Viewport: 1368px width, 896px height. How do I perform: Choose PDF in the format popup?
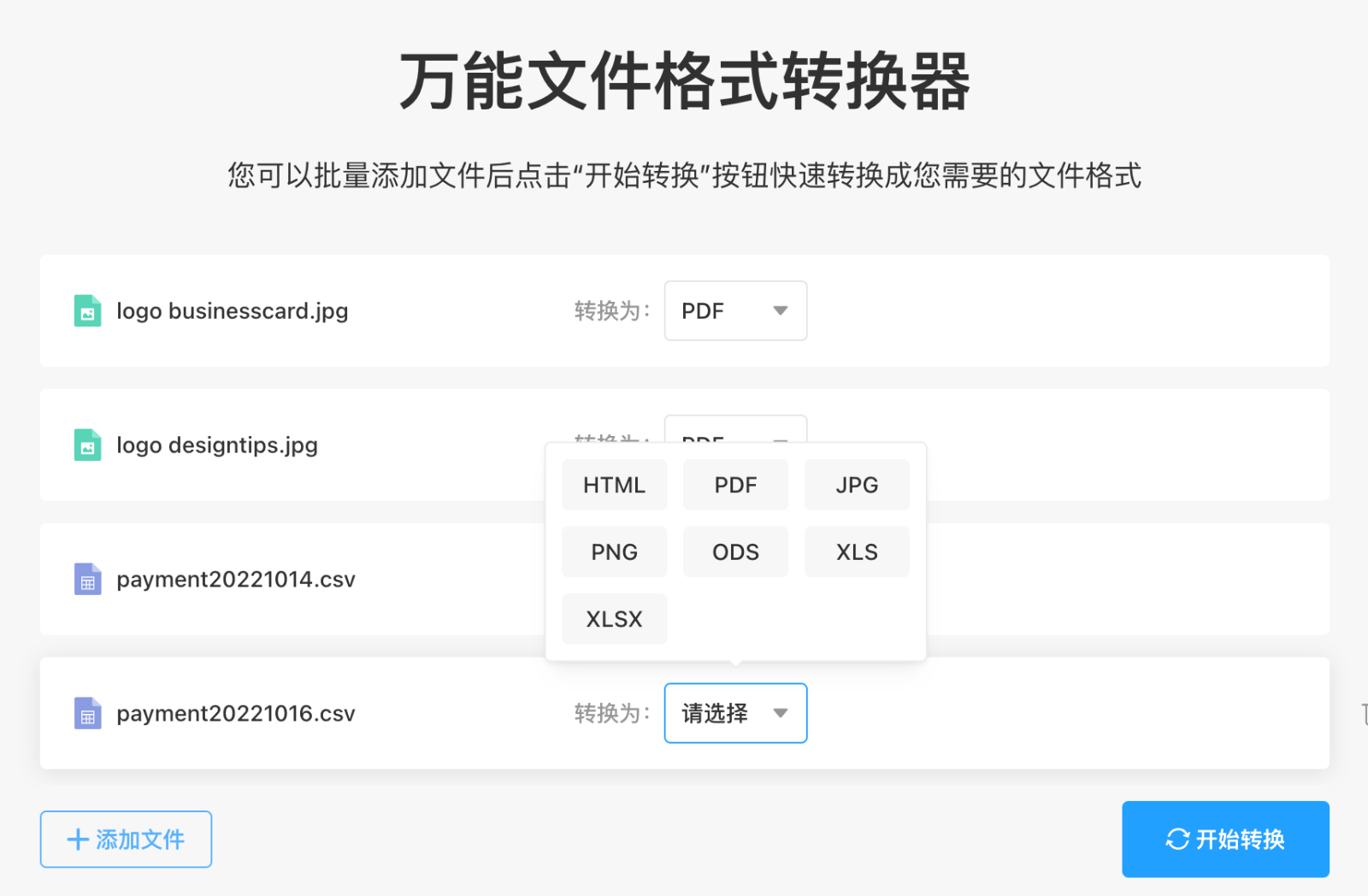click(x=734, y=485)
